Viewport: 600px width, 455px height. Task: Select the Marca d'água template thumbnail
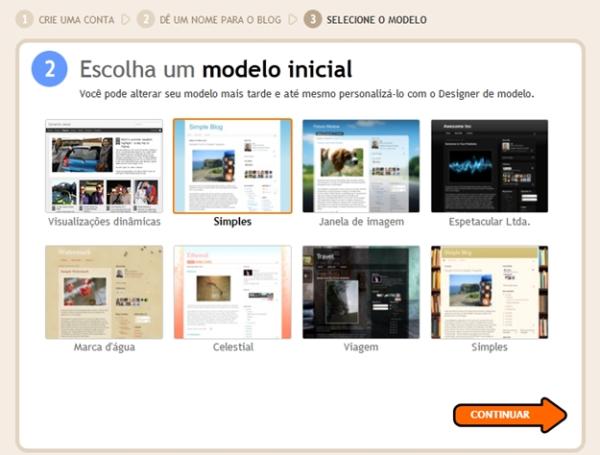pos(104,292)
